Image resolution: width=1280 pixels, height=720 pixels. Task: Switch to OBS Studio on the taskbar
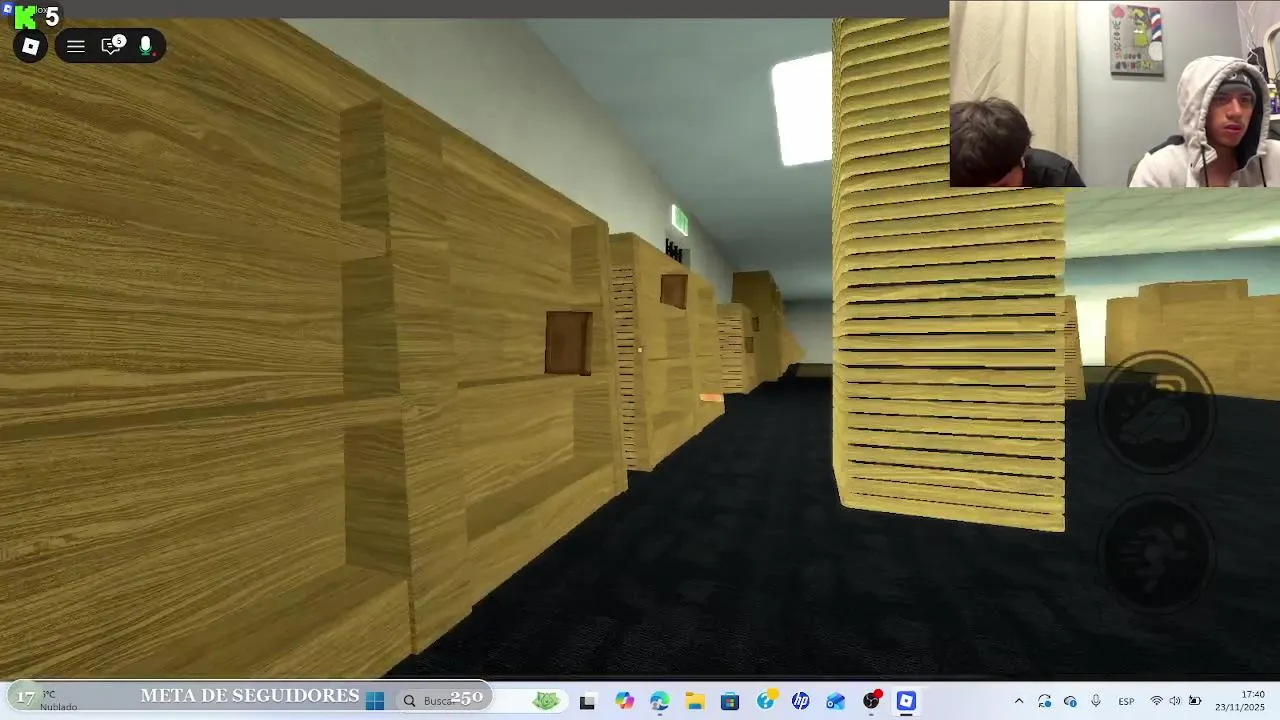point(871,701)
